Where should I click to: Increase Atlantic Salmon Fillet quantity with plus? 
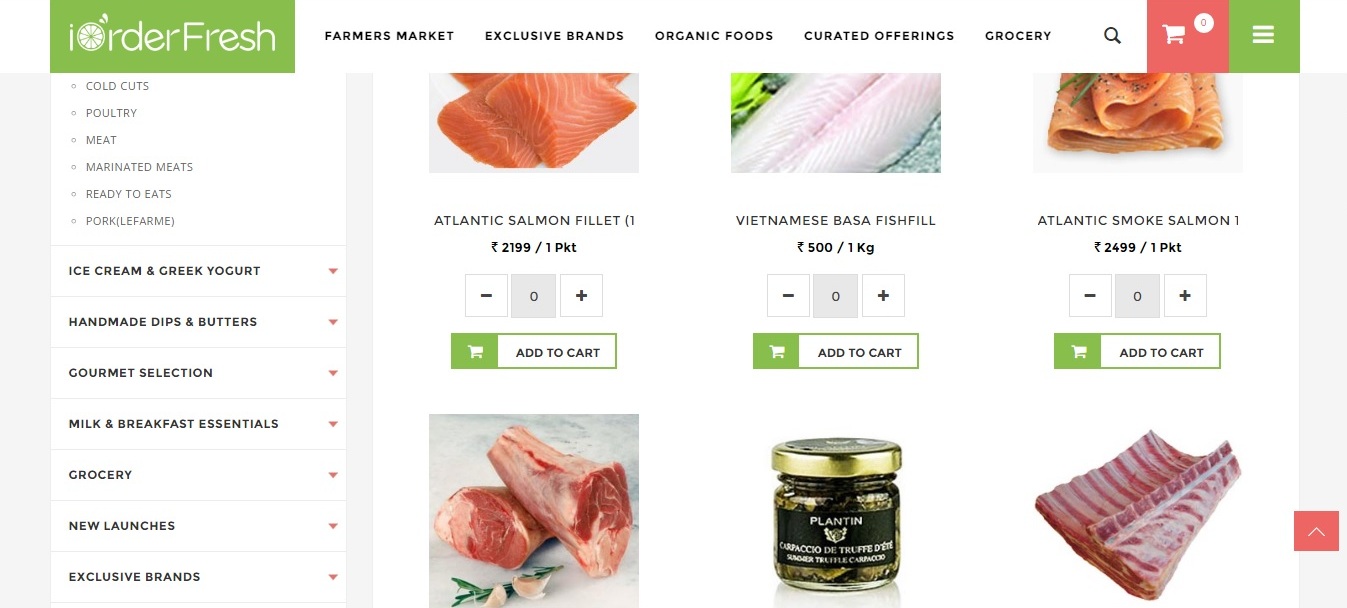581,296
